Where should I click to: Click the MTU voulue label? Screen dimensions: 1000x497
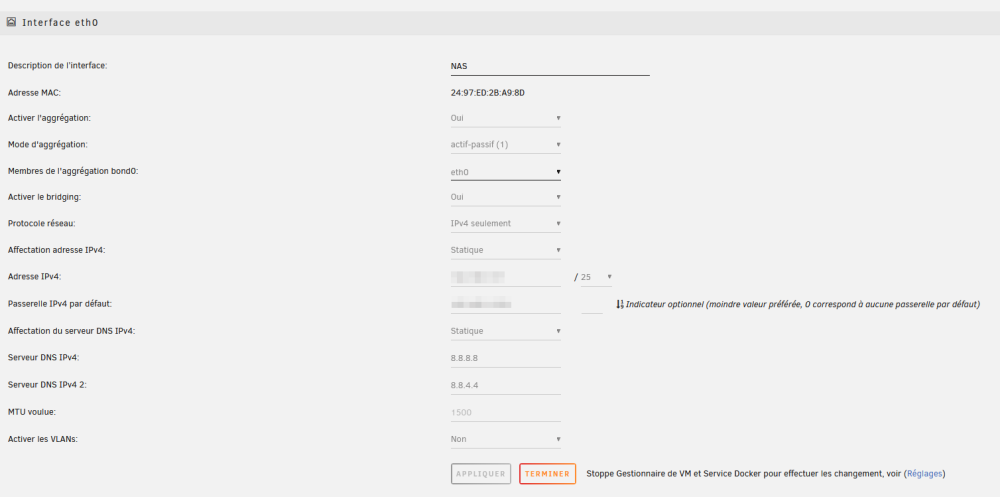pos(32,412)
